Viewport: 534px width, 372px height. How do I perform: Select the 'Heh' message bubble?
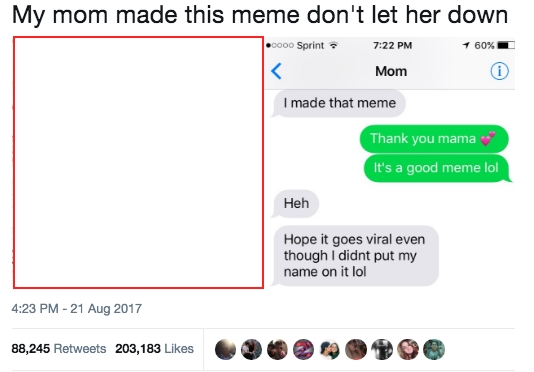[x=296, y=203]
